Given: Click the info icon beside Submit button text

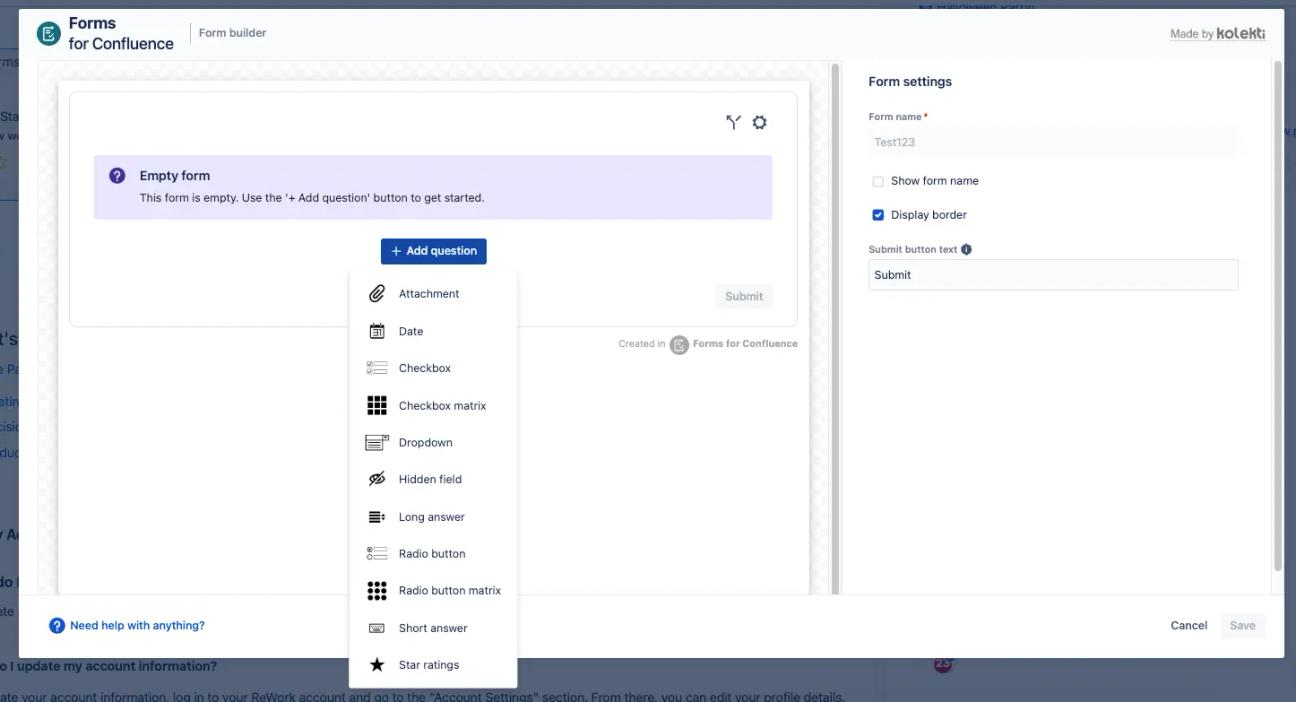Looking at the screenshot, I should [964, 248].
